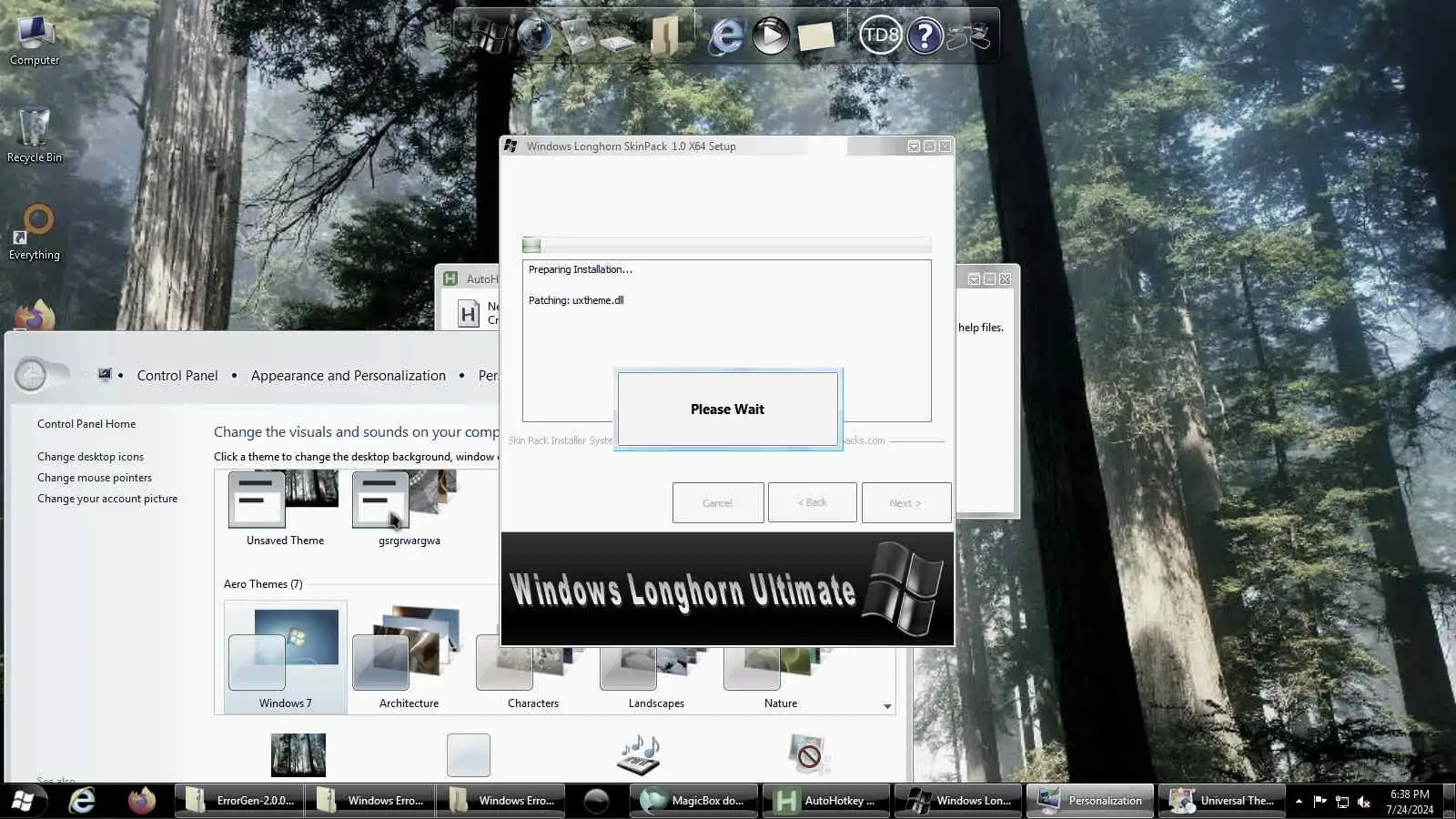Open the help question mark dock icon
Screen dimensions: 1456x819
925,35
